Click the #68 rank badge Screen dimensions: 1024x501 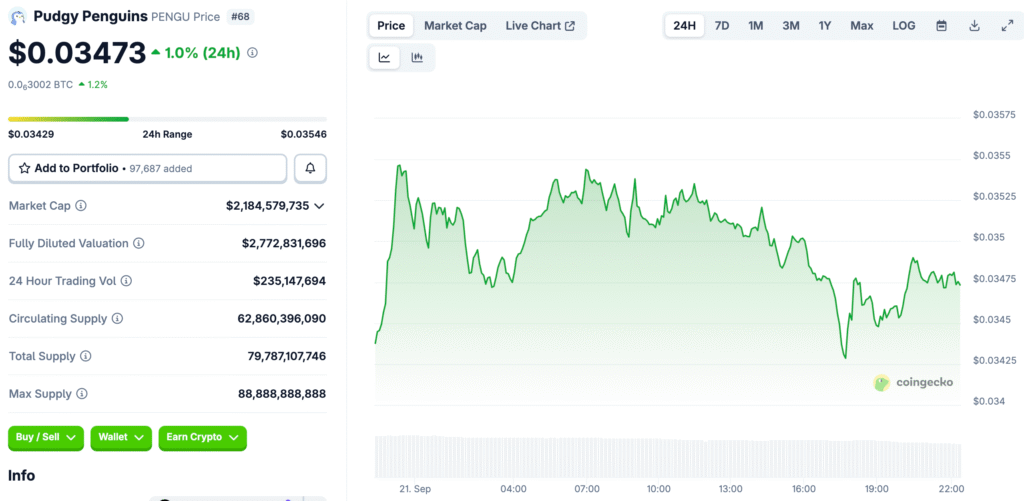240,17
